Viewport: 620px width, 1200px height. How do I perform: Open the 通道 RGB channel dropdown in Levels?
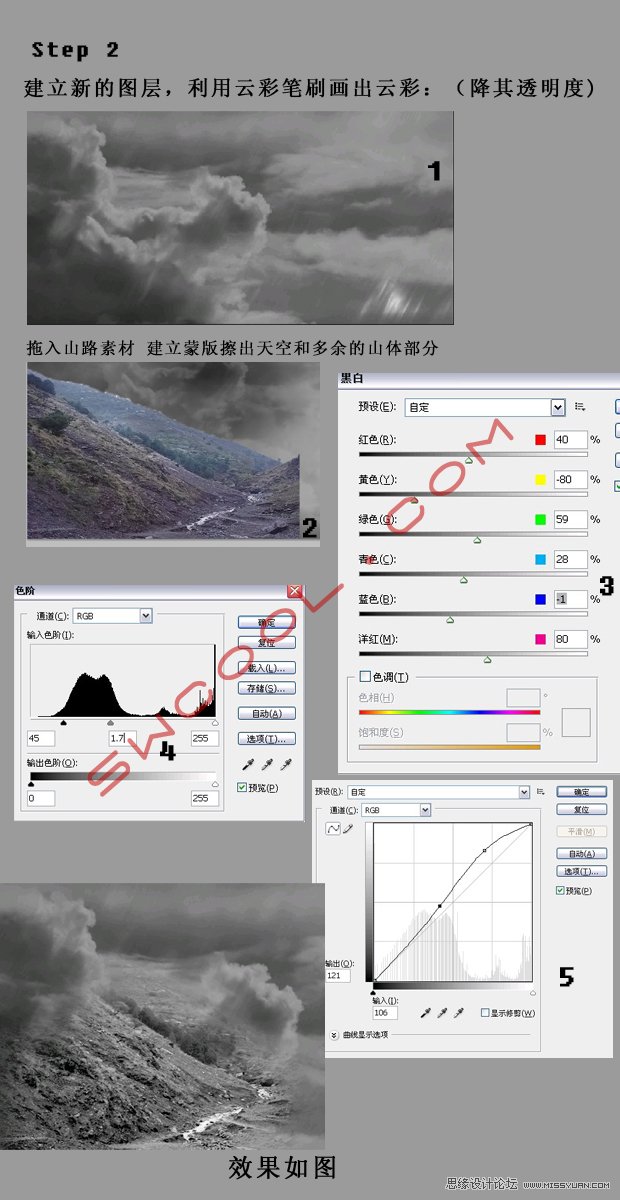(112, 616)
